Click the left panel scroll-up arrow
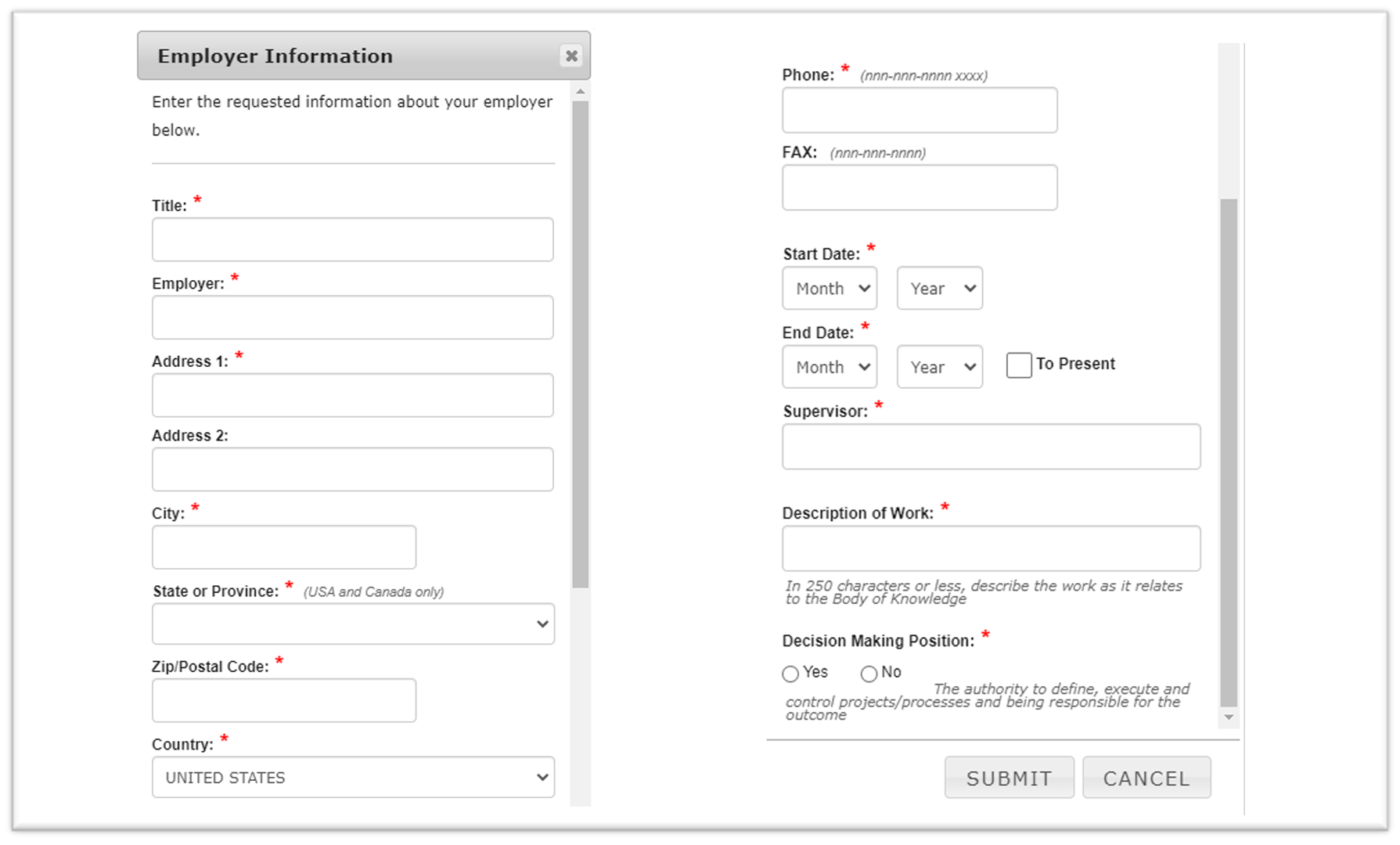1400x845 pixels. 580,92
